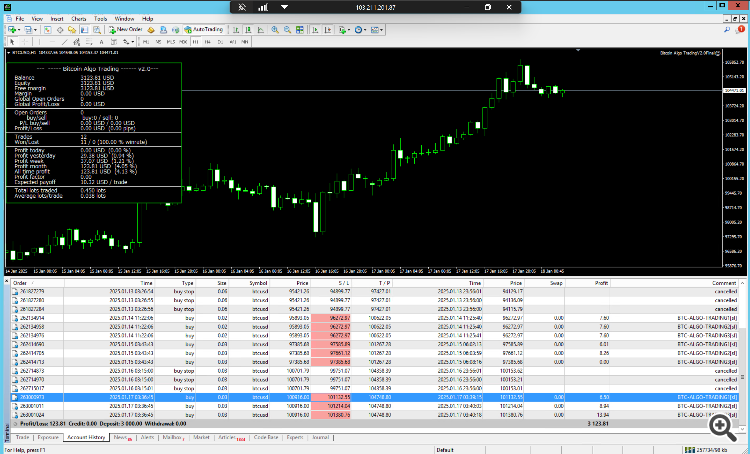
Task: Open the arrows objects dropdown
Action: point(132,42)
